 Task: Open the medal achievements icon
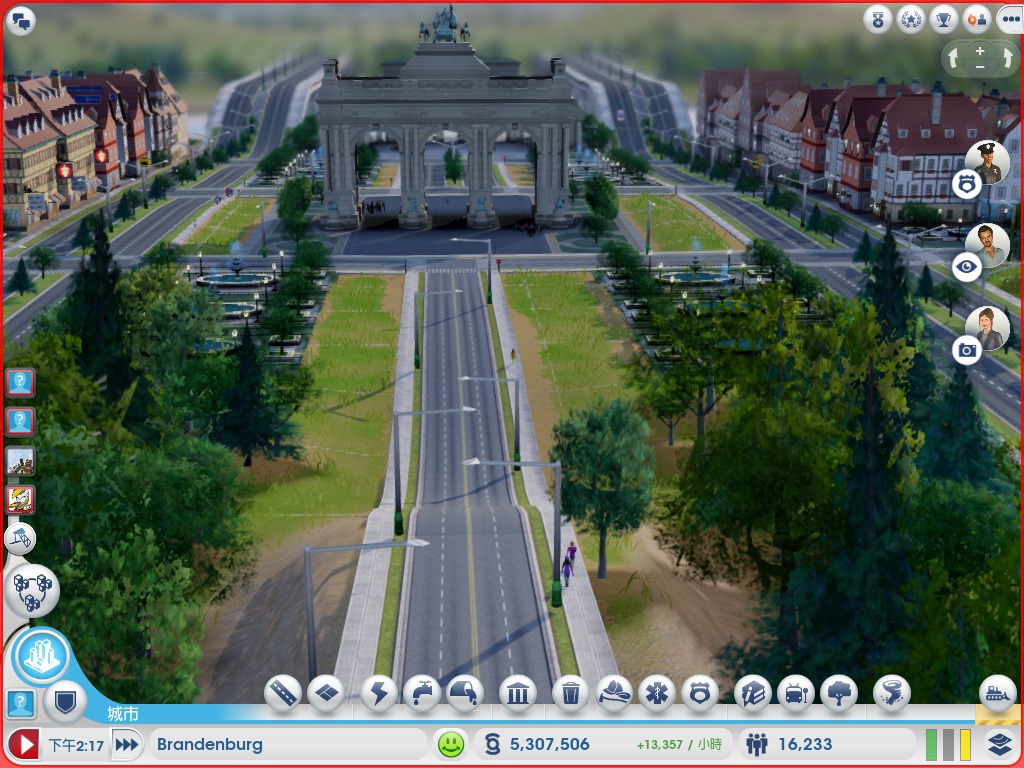(877, 20)
